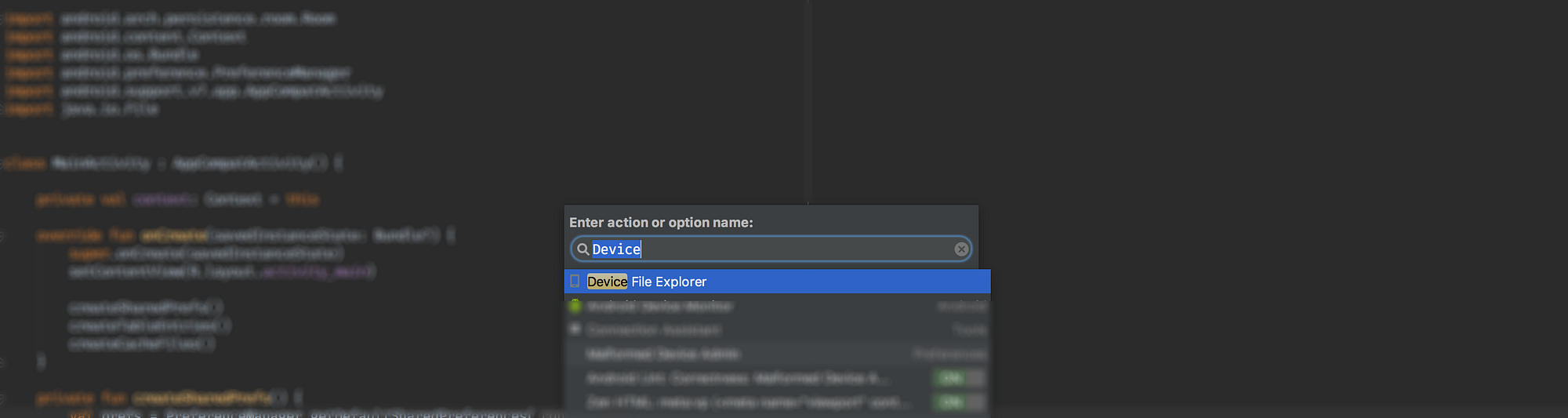Collapse the createSharedPrefs function fold marker
Viewport: 1568px width, 418px height.
pos(2,398)
